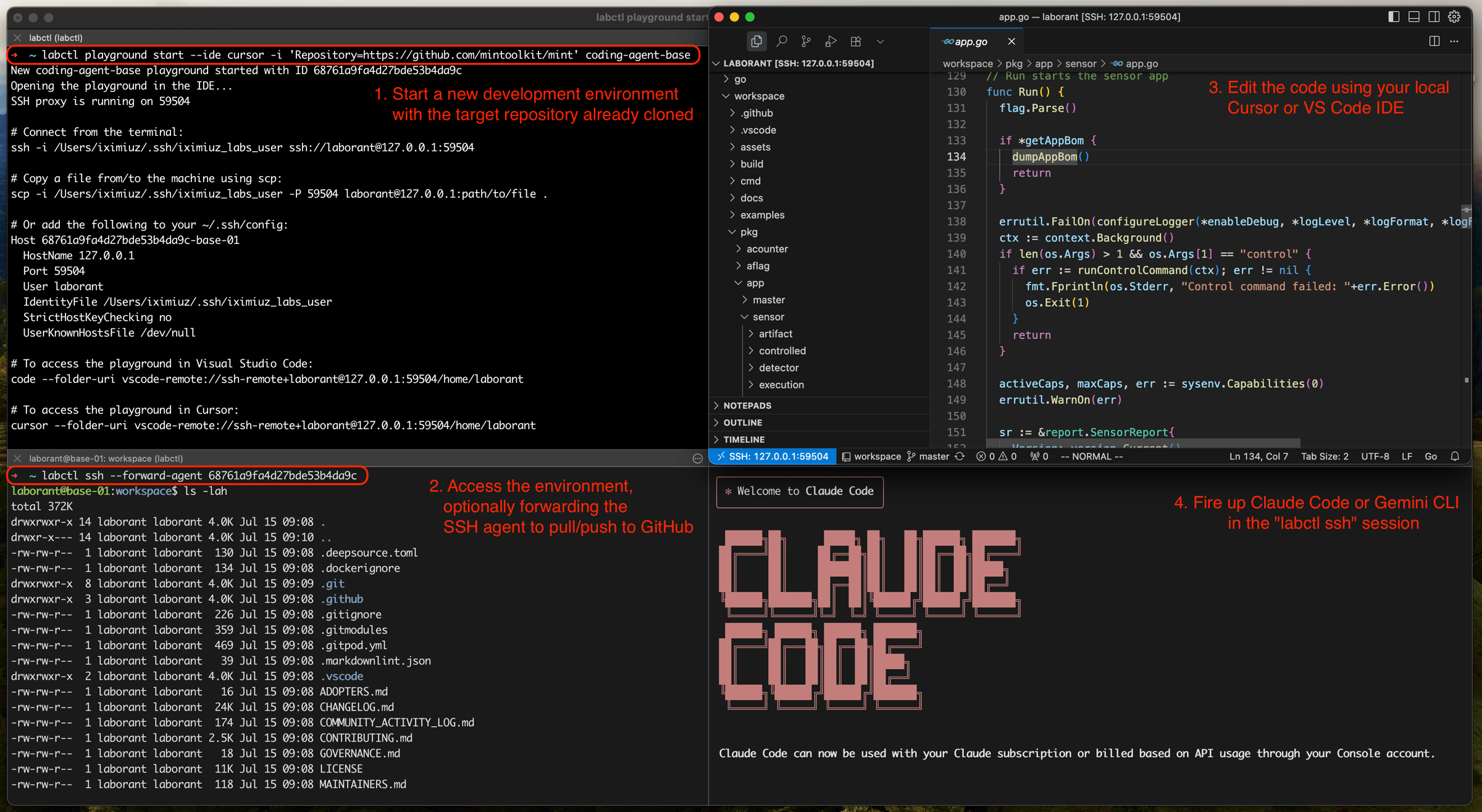Viewport: 1482px width, 812px height.
Task: Open editor more actions ellipsis
Action: pos(1454,41)
